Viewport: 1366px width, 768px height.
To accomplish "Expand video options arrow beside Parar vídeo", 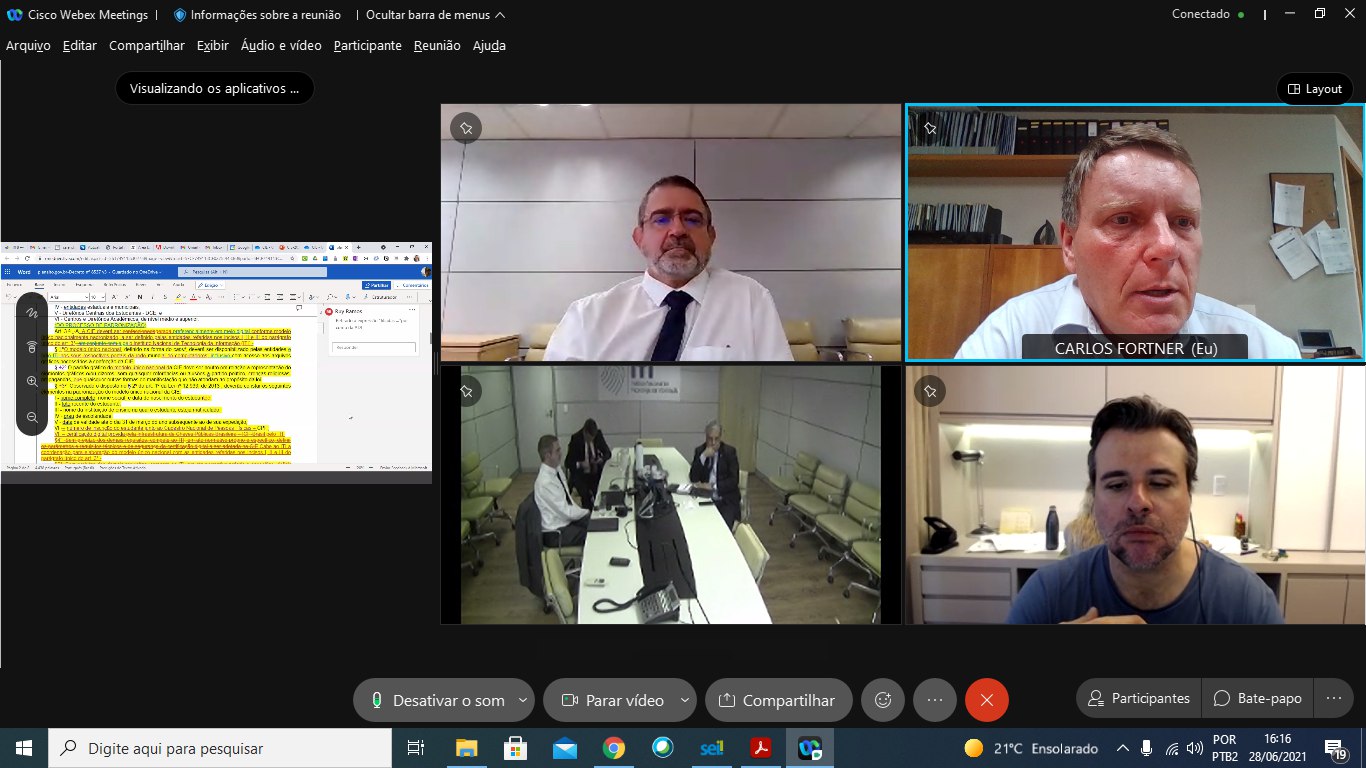I will [x=685, y=700].
